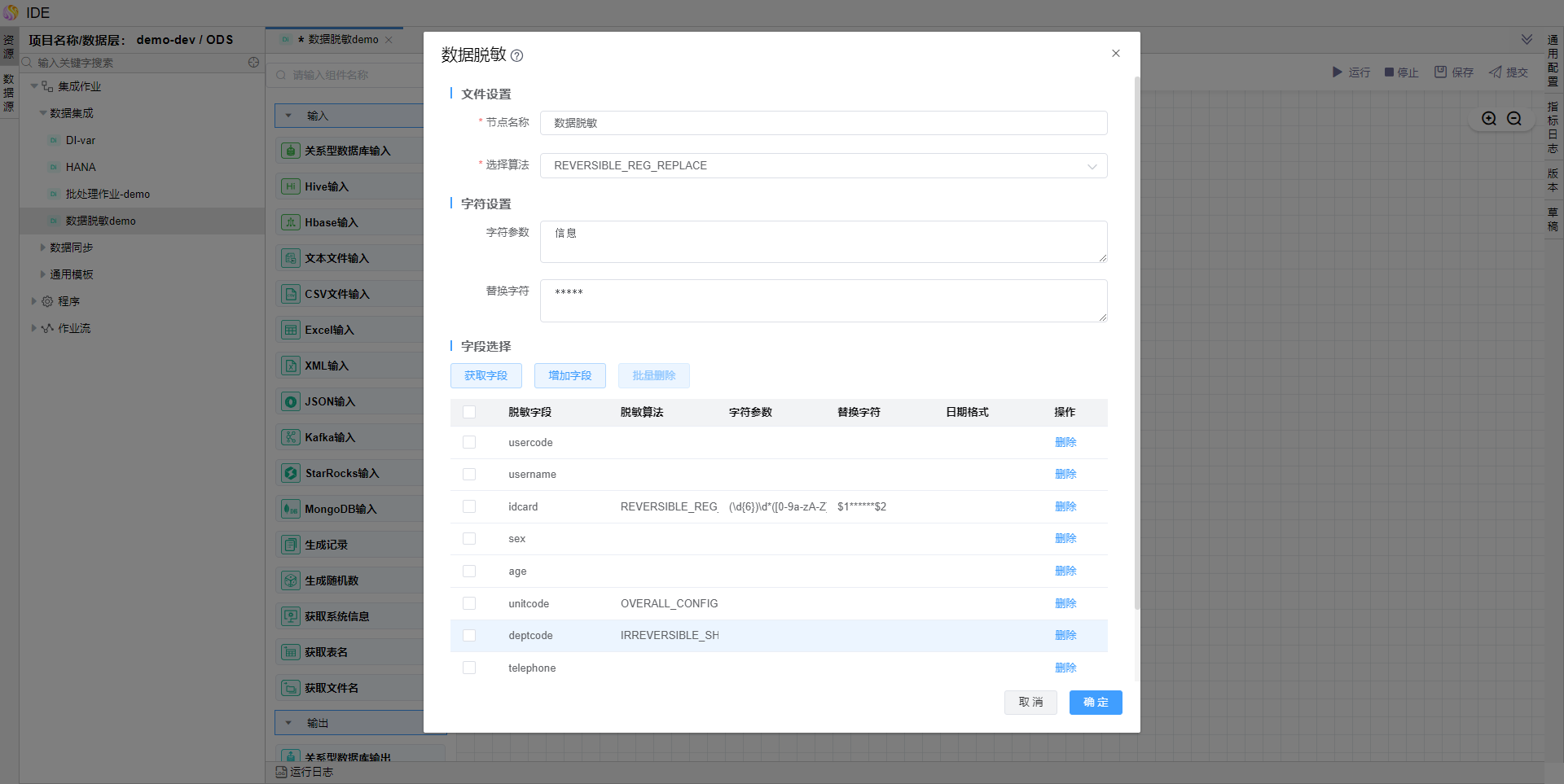Tick the usercode row checkbox
The image size is (1564, 784).
pyautogui.click(x=469, y=442)
